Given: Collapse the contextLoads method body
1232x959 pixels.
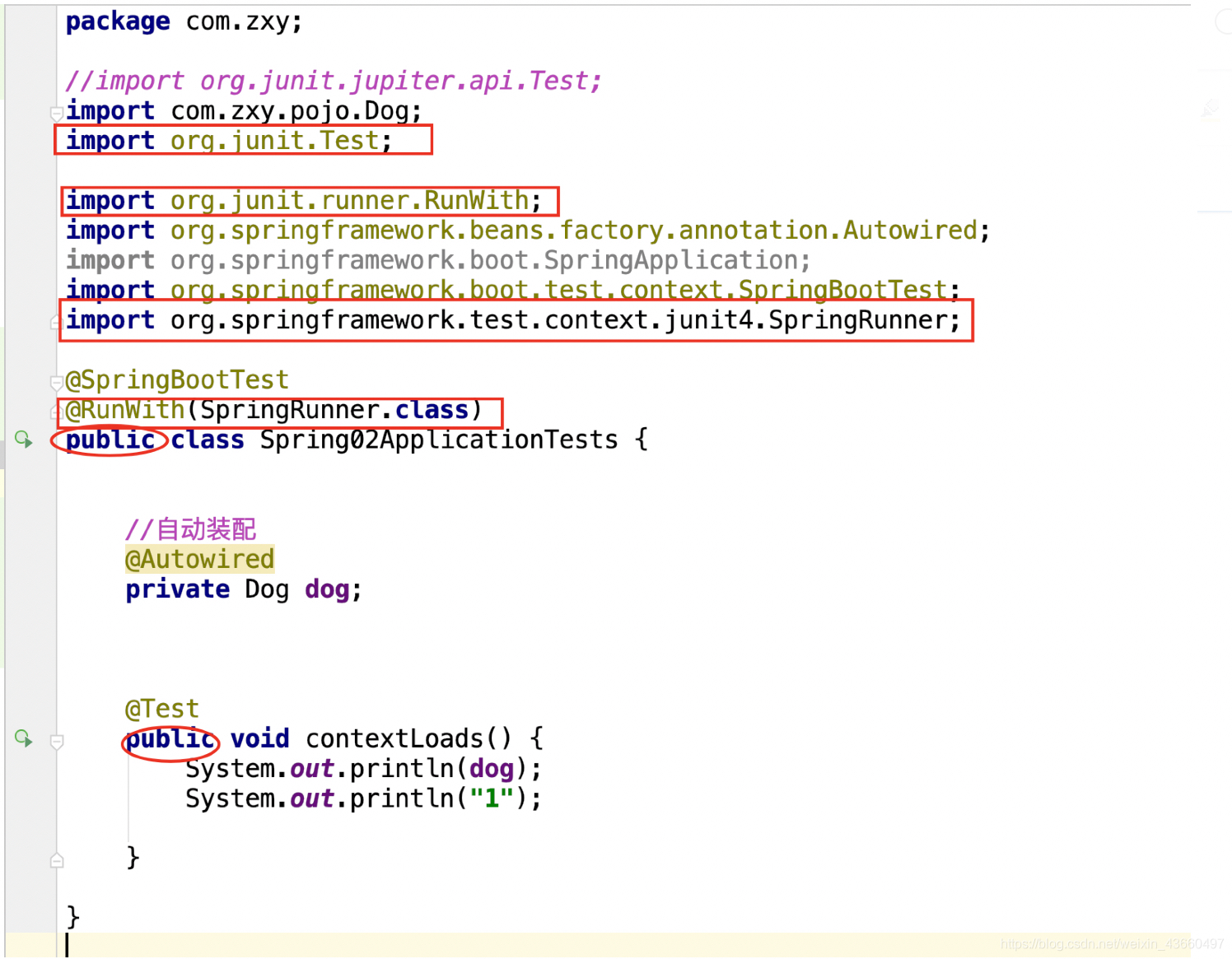Looking at the screenshot, I should pos(57,742).
